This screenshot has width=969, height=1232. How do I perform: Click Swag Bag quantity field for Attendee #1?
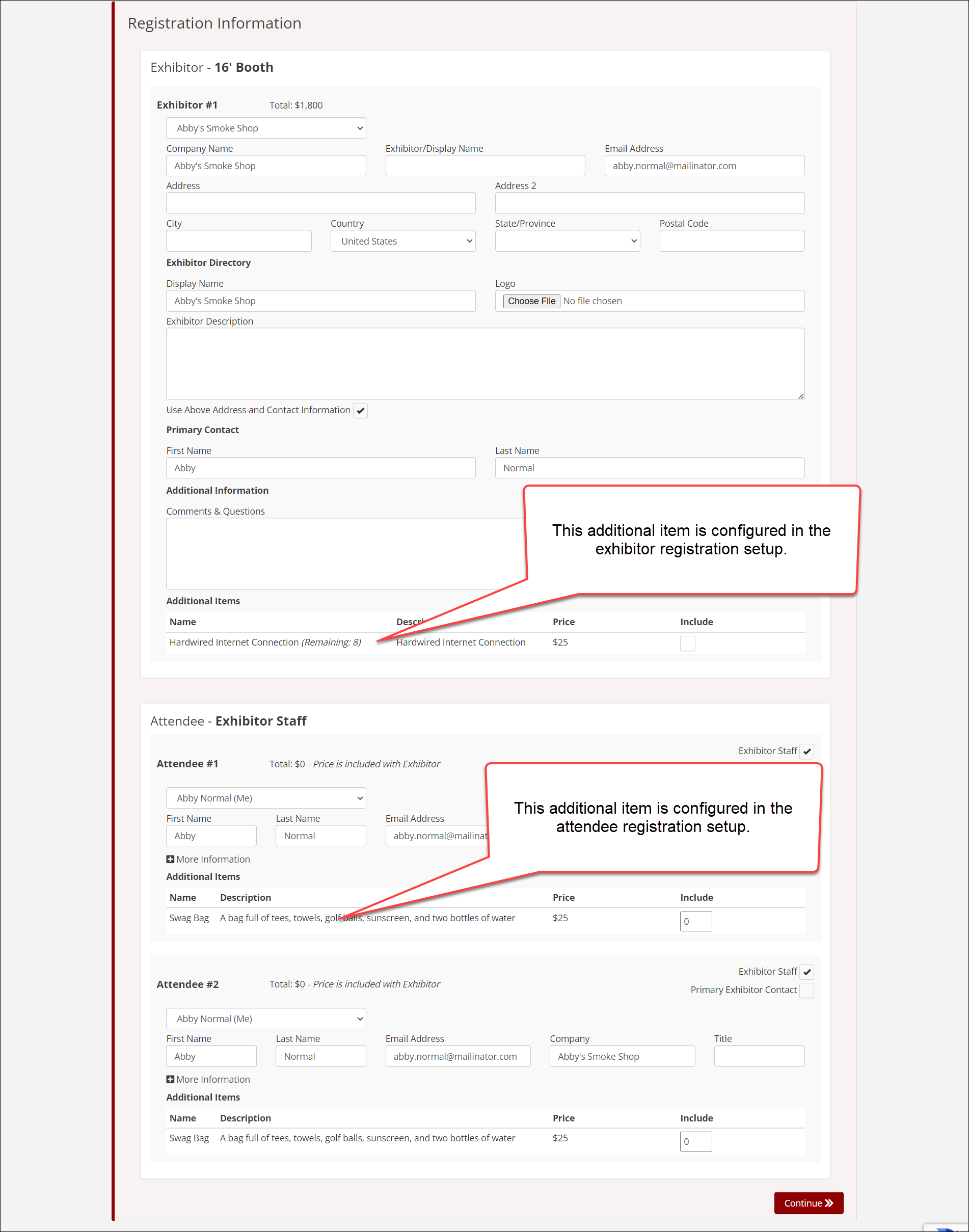coord(695,921)
